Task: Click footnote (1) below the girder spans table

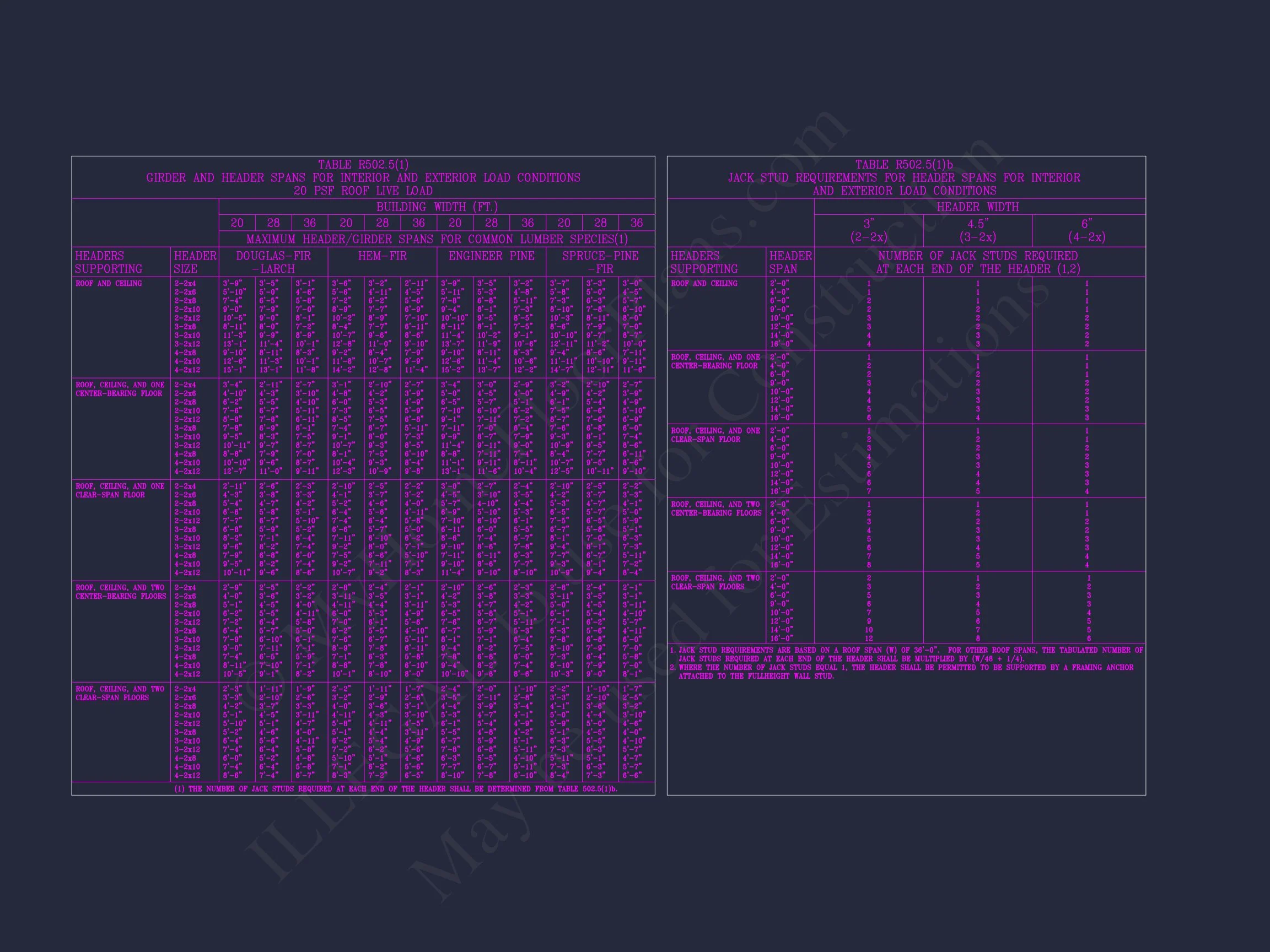Action: click(x=396, y=789)
